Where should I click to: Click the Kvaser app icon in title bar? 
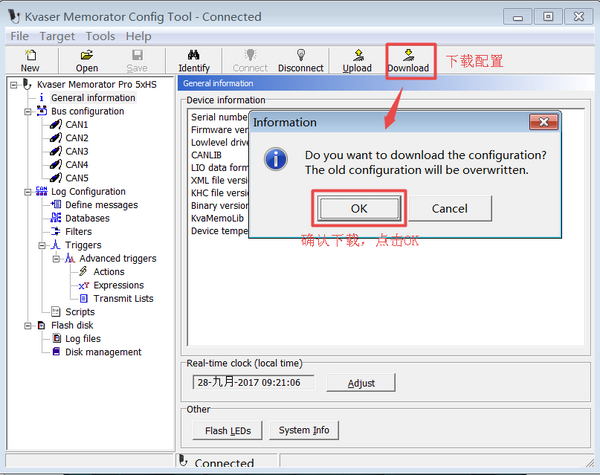[14, 16]
